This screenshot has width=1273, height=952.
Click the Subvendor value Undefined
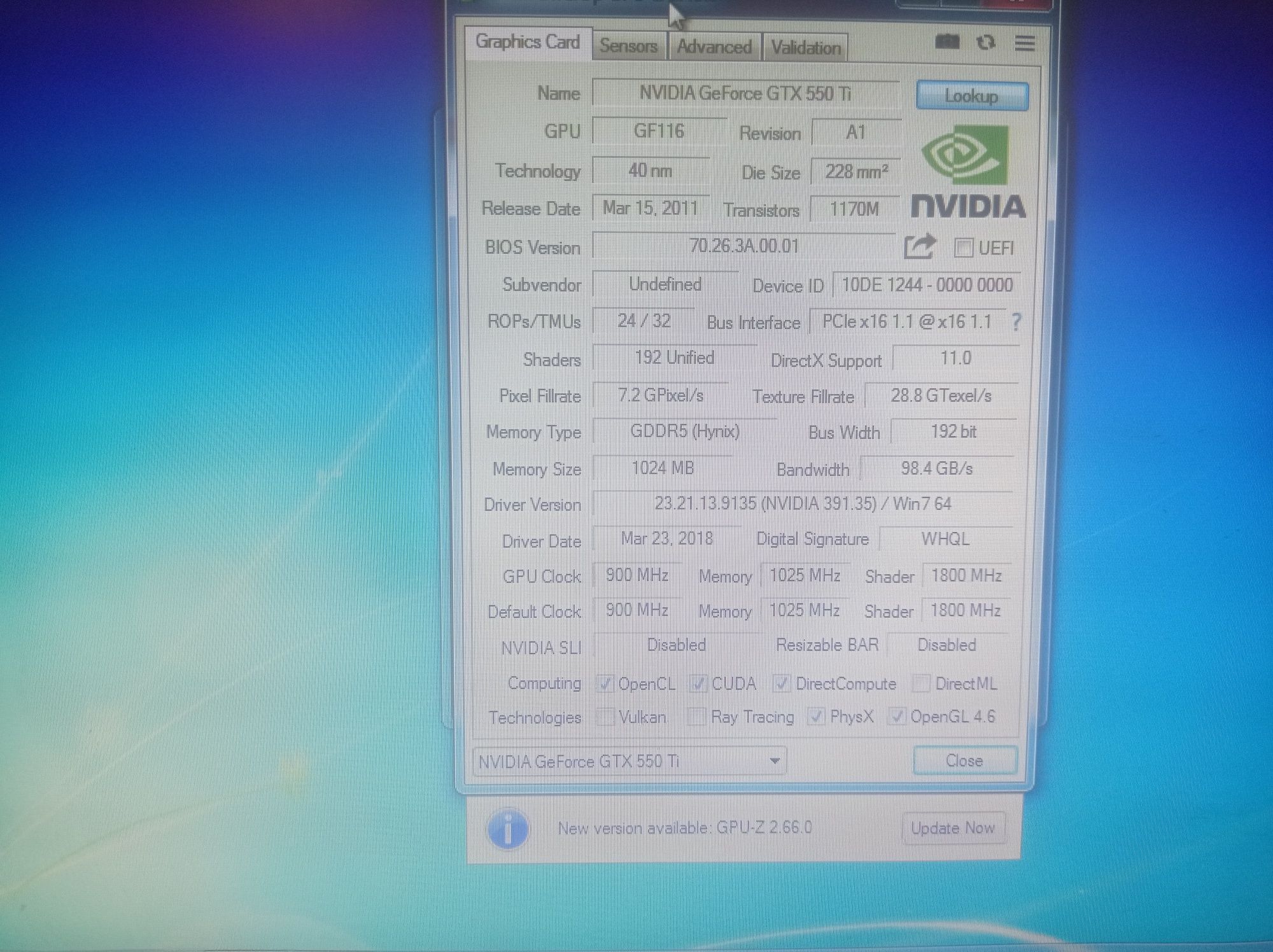point(665,284)
